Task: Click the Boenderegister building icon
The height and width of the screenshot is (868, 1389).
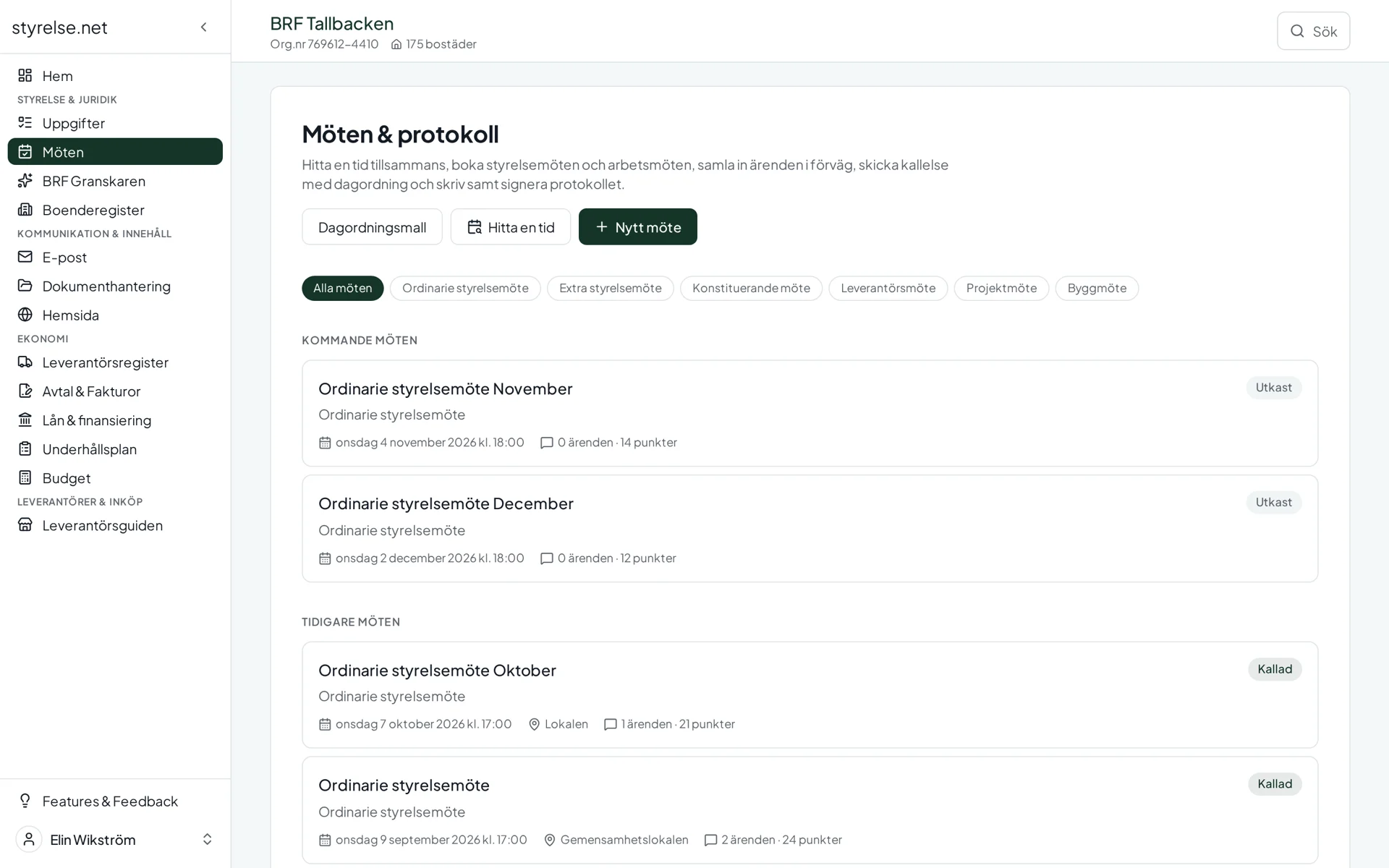Action: coord(25,209)
